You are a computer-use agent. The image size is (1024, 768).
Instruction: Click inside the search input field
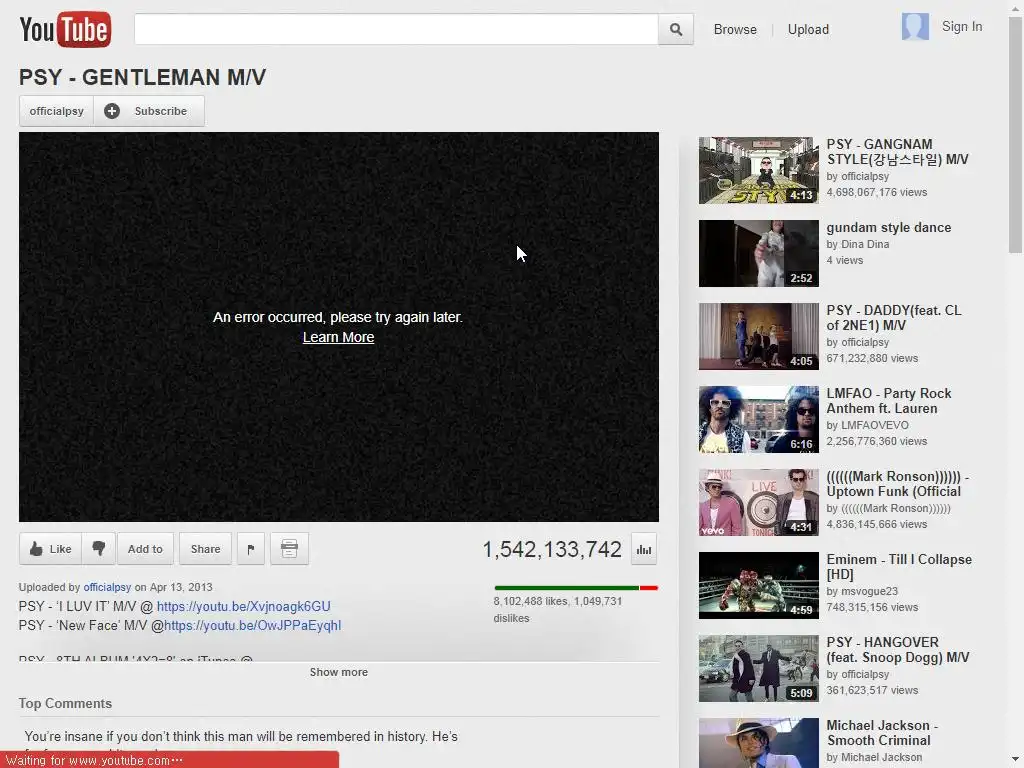pyautogui.click(x=396, y=29)
